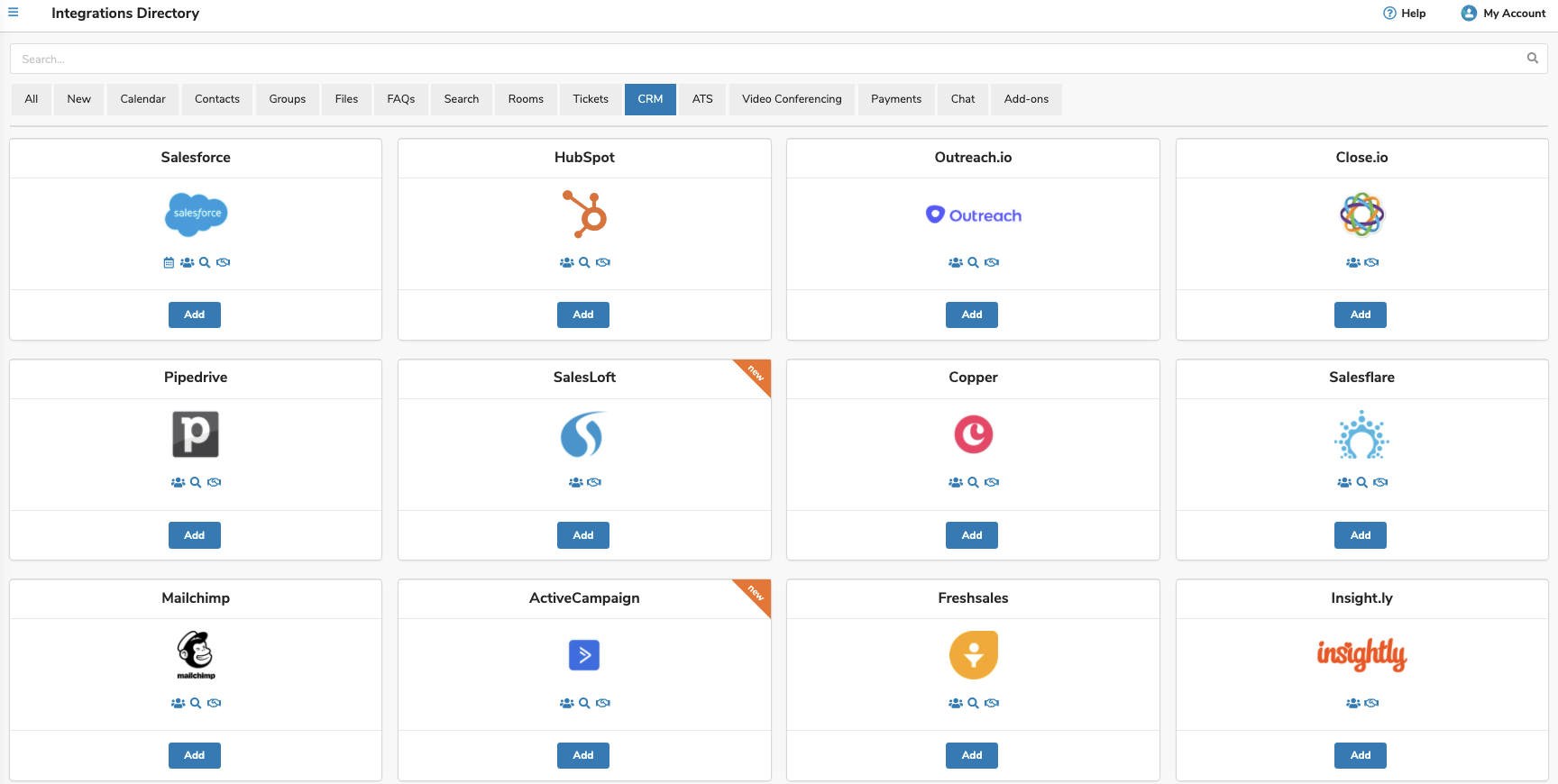Click Close.io's contacts people icon
Screen dimensions: 1558x784
tap(1353, 262)
